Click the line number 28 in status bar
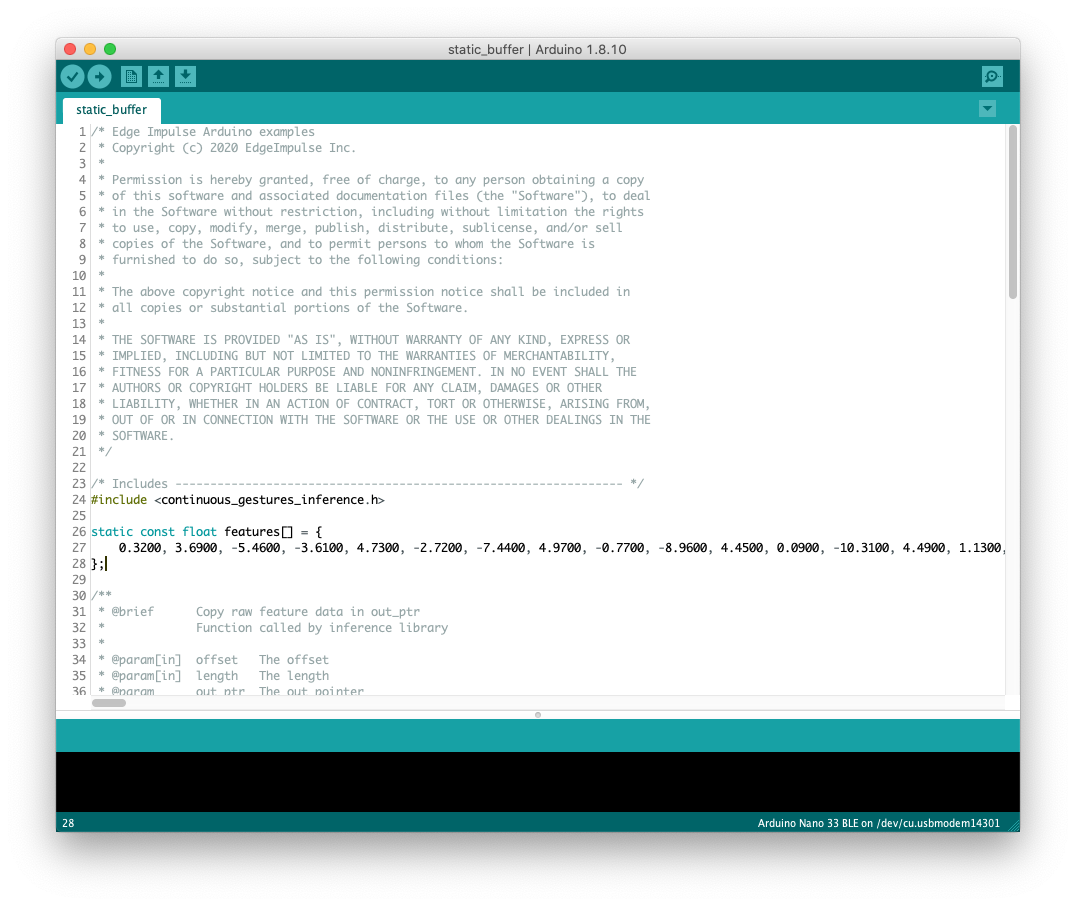The width and height of the screenshot is (1076, 906). 69,823
